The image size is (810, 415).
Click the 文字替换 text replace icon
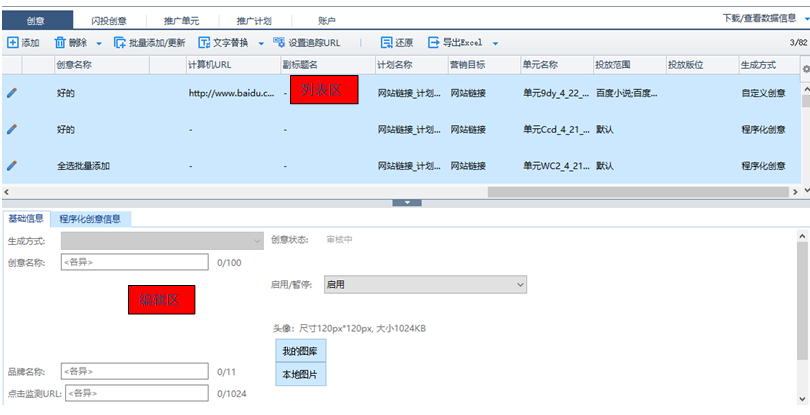(204, 43)
